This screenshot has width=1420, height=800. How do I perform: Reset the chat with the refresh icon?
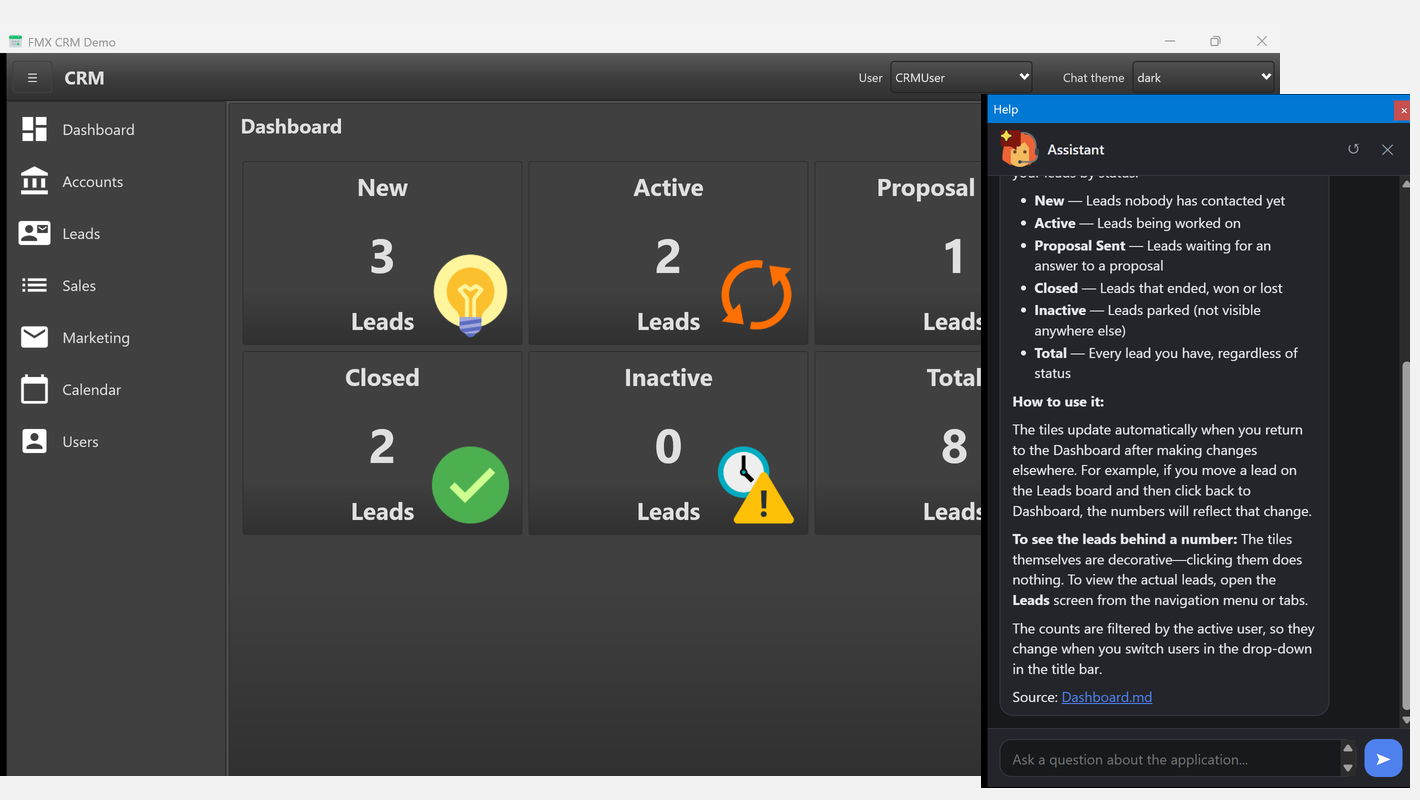coord(1353,149)
